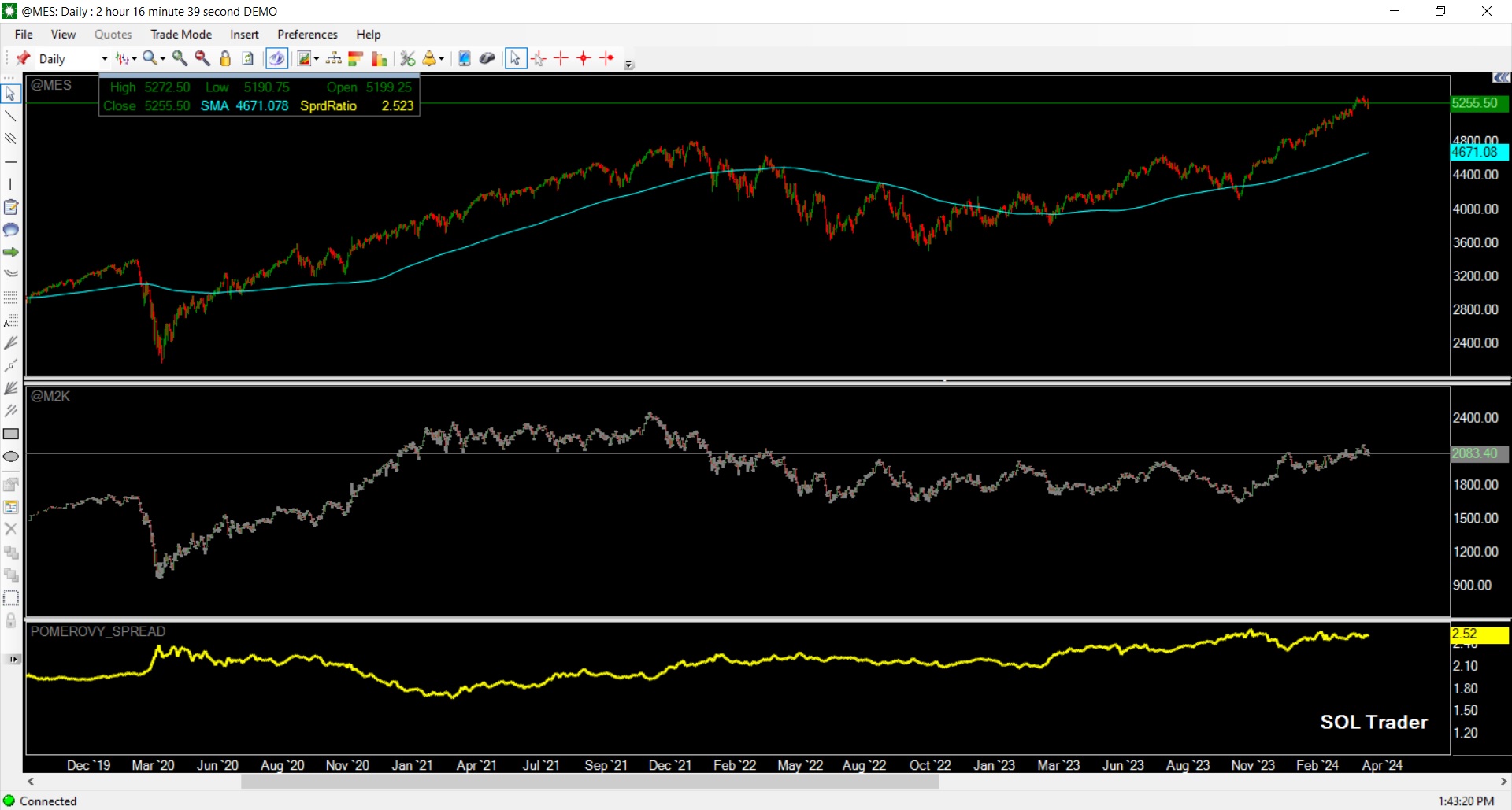Screen dimensions: 1512x810
Task: Click the mobile device icon
Action: coord(465,58)
